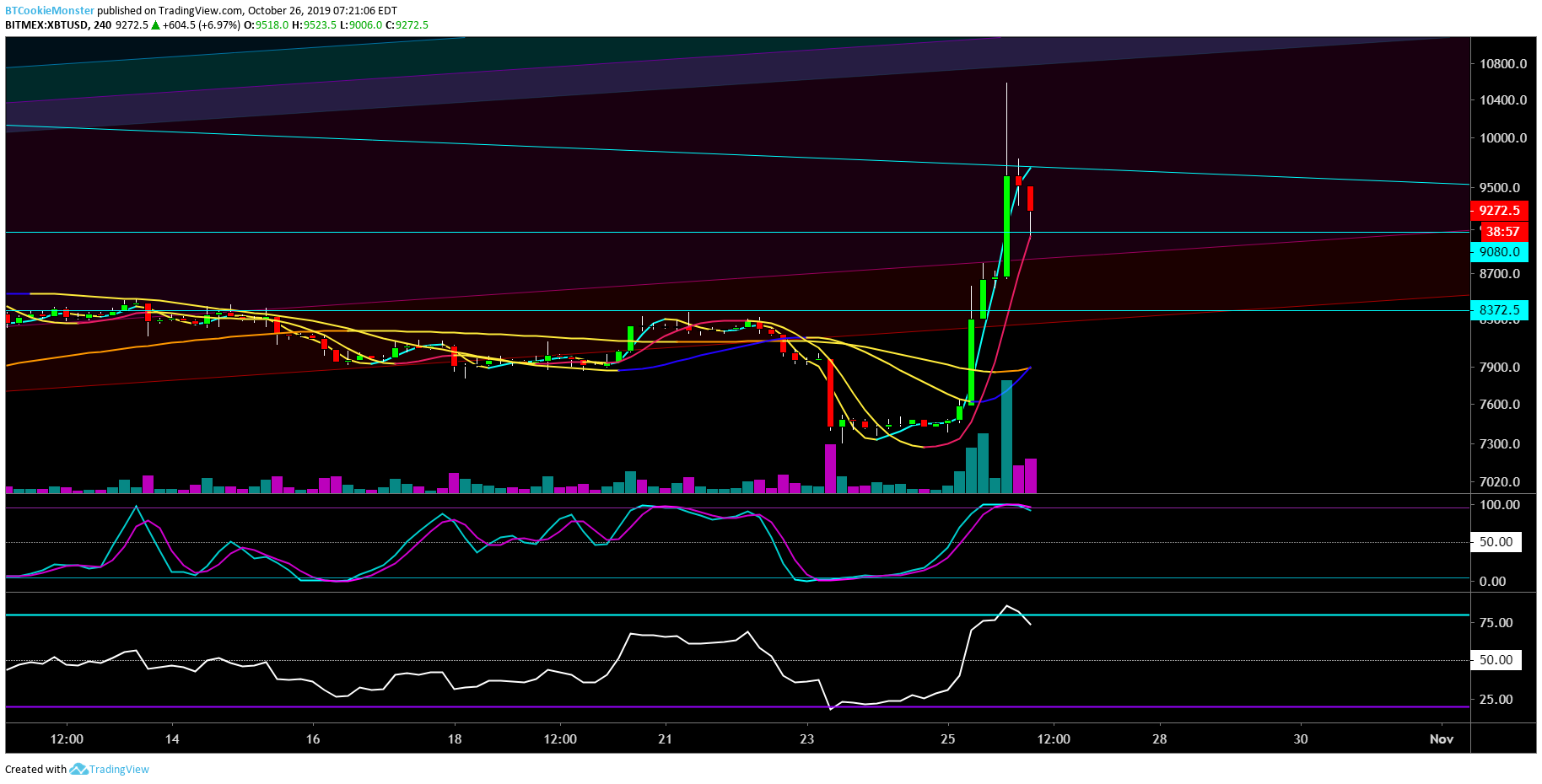Click the 100.00 stochastic axis value
This screenshot has height=784, width=1542.
point(1500,505)
